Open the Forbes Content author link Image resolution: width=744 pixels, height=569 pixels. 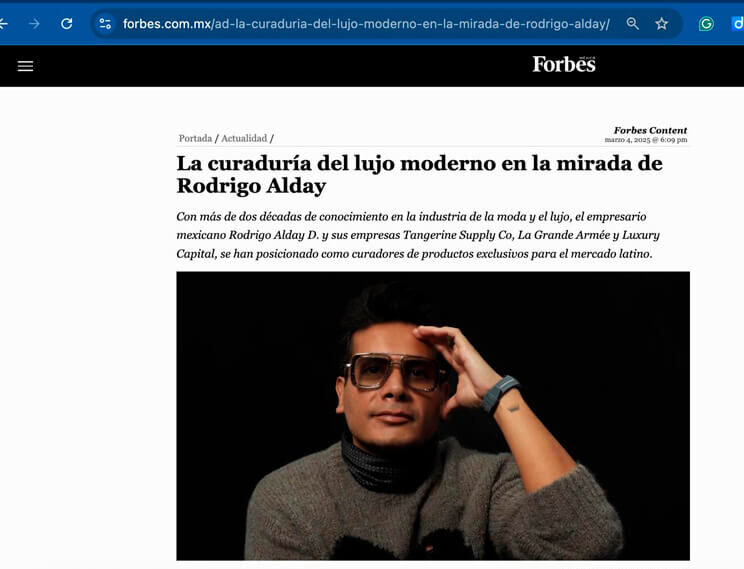pos(650,130)
